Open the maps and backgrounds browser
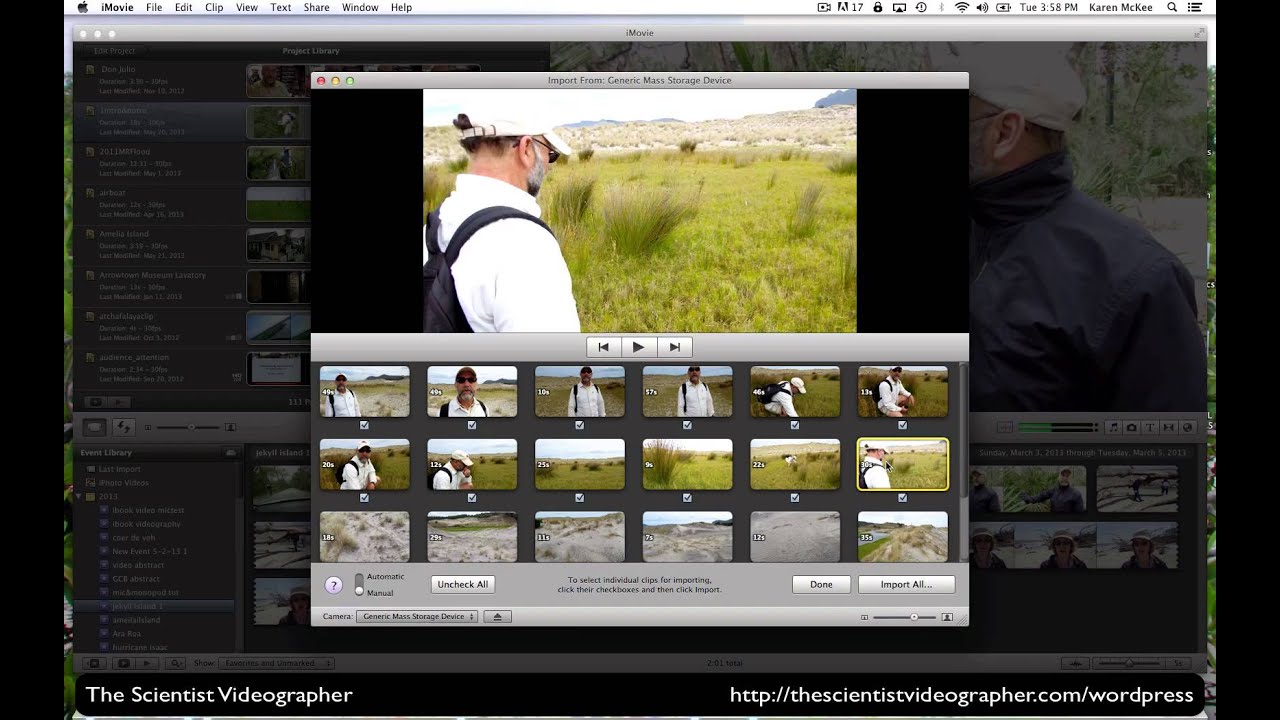1280x720 pixels. 1188,427
